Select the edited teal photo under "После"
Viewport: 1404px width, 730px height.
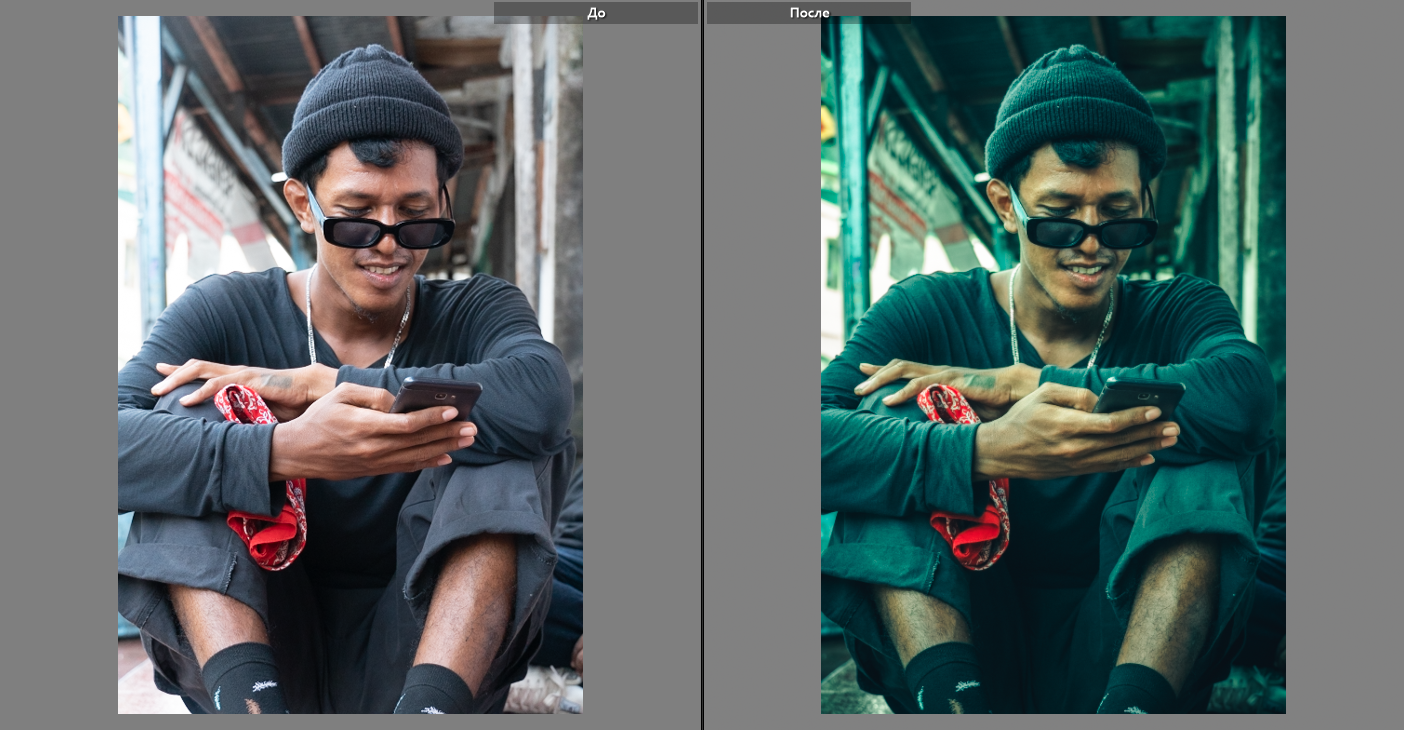(x=1053, y=365)
